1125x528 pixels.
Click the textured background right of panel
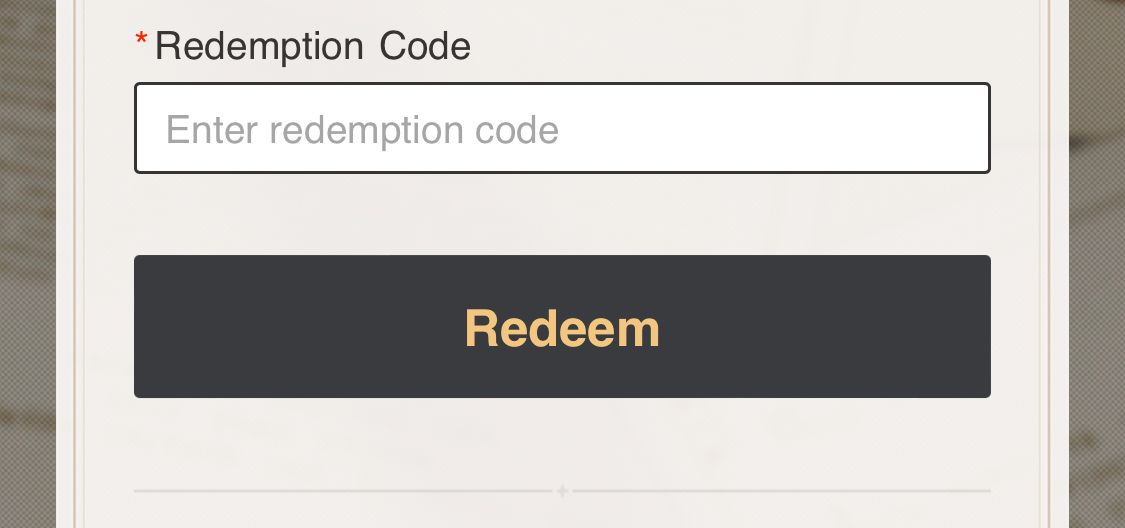(1097, 264)
